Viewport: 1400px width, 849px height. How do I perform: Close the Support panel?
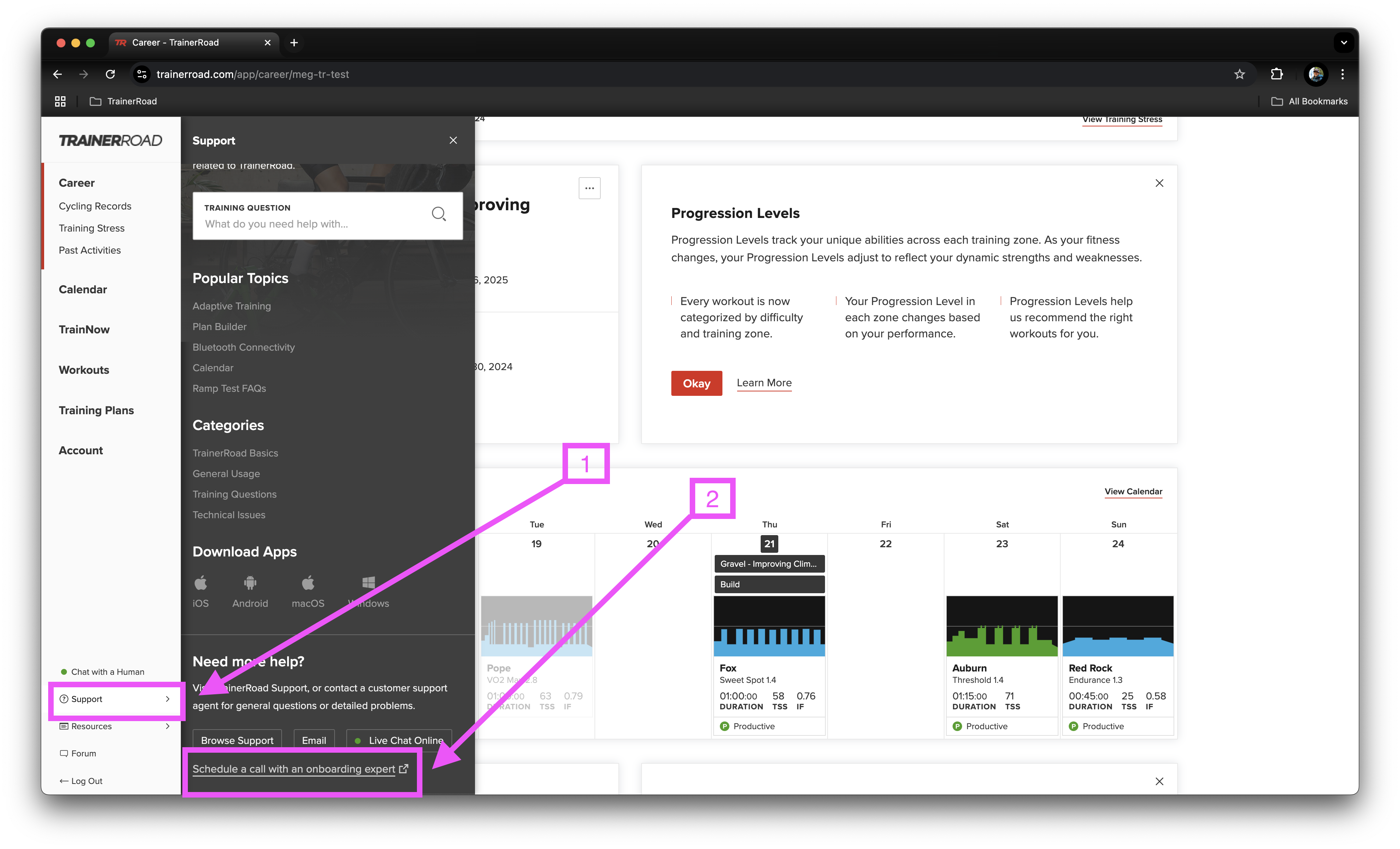pos(453,140)
